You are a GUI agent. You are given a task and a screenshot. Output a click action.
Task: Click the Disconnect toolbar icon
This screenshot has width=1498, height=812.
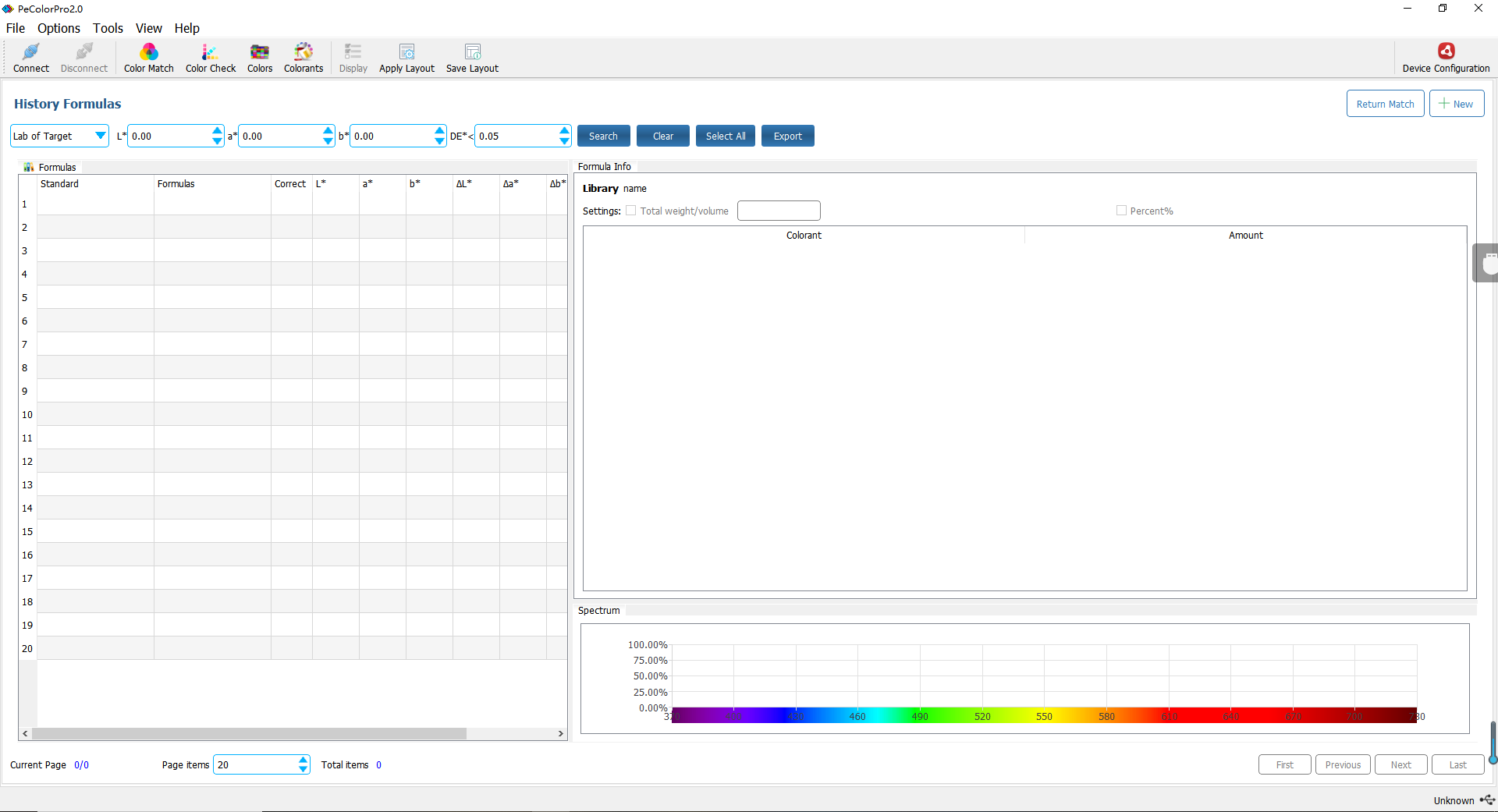(x=84, y=51)
